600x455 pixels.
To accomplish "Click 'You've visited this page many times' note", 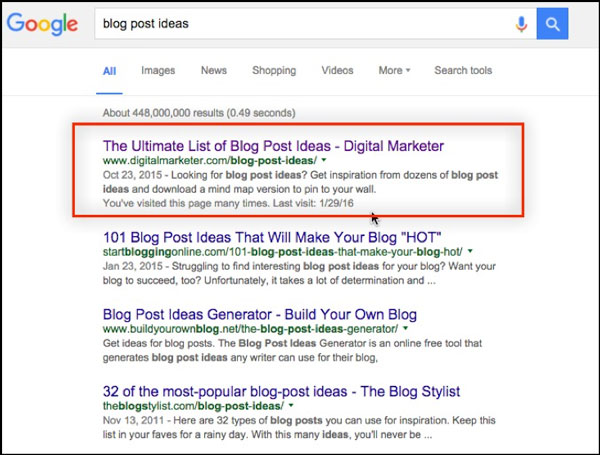I will click(228, 203).
